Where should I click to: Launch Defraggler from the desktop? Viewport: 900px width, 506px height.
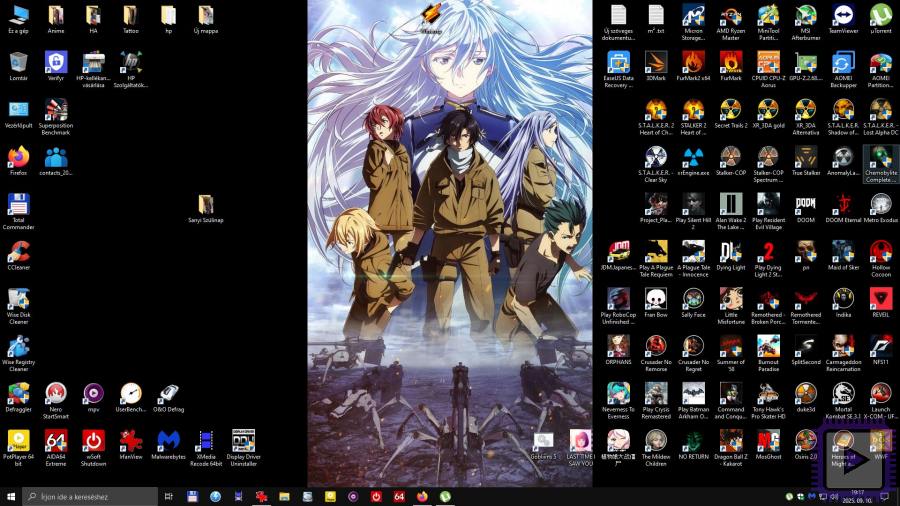coord(18,398)
